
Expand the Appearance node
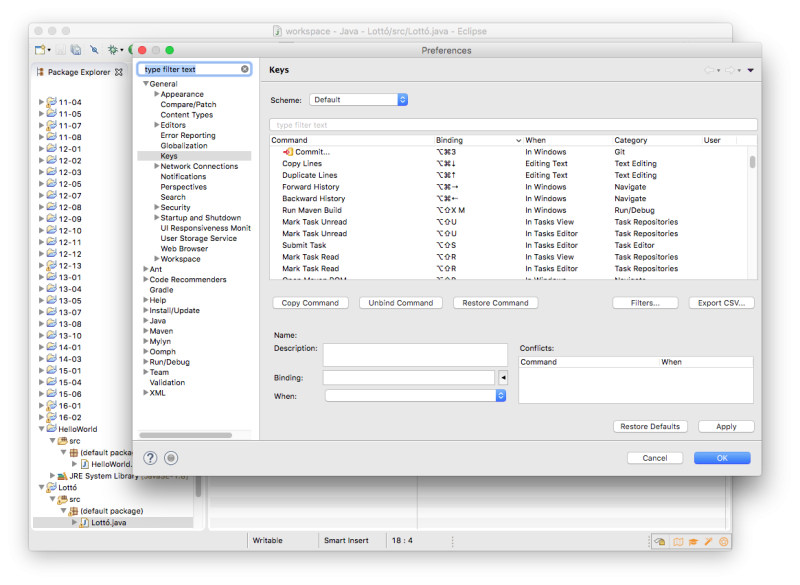coord(157,94)
